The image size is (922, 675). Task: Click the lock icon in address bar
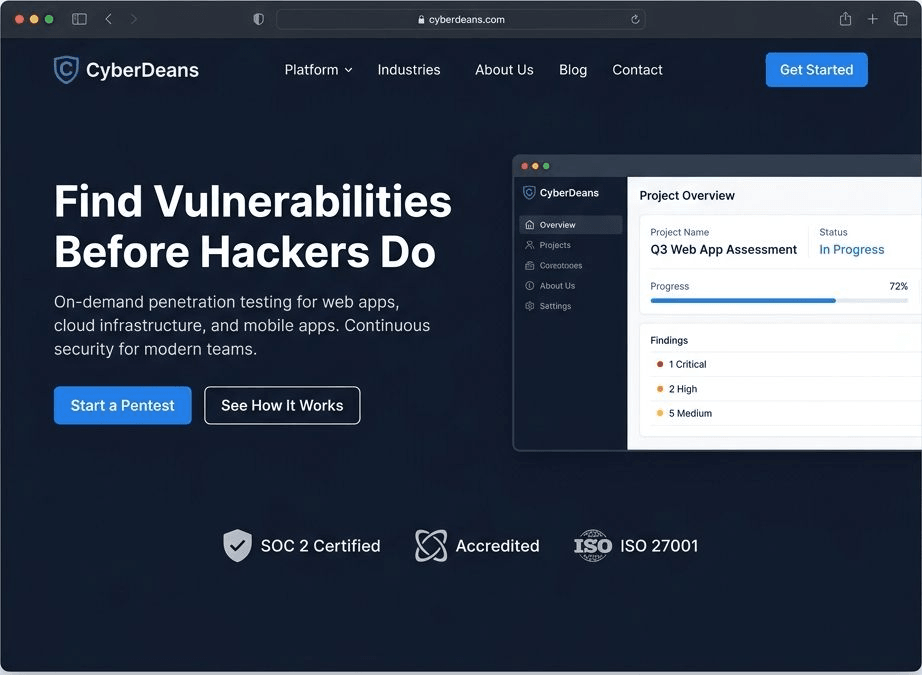tap(421, 19)
